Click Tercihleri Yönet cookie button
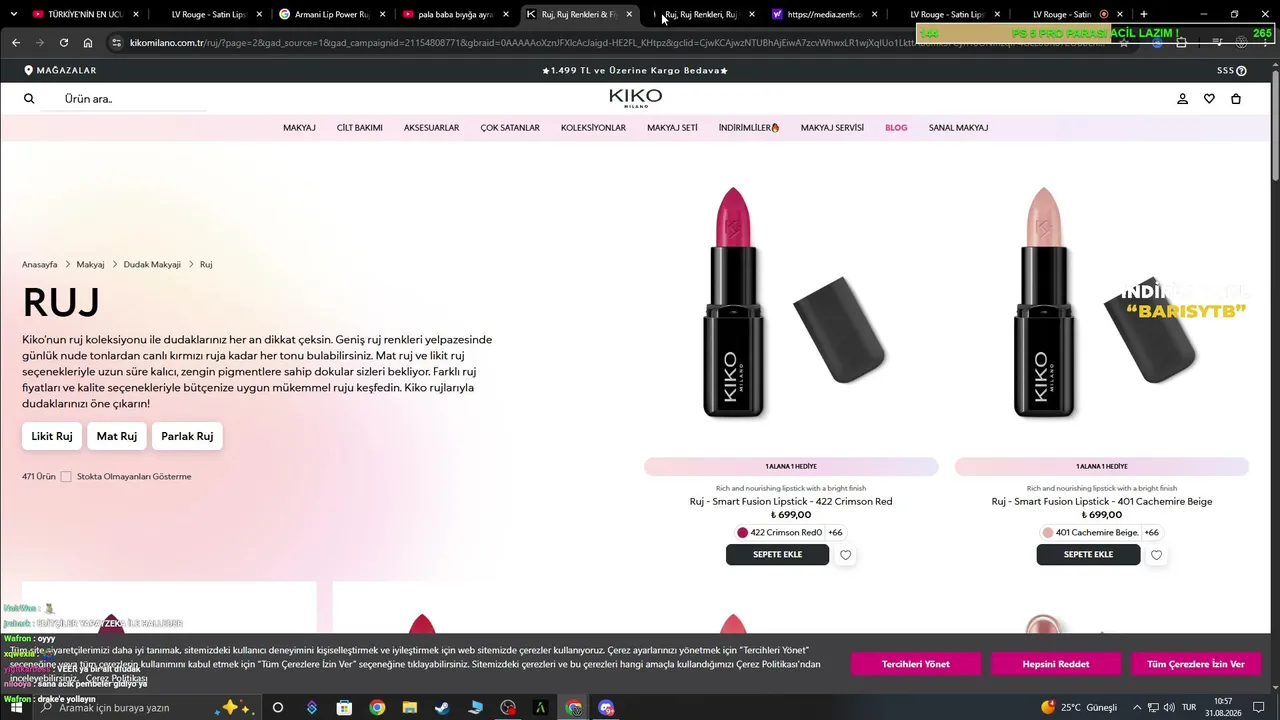The image size is (1280, 720). pos(916,664)
